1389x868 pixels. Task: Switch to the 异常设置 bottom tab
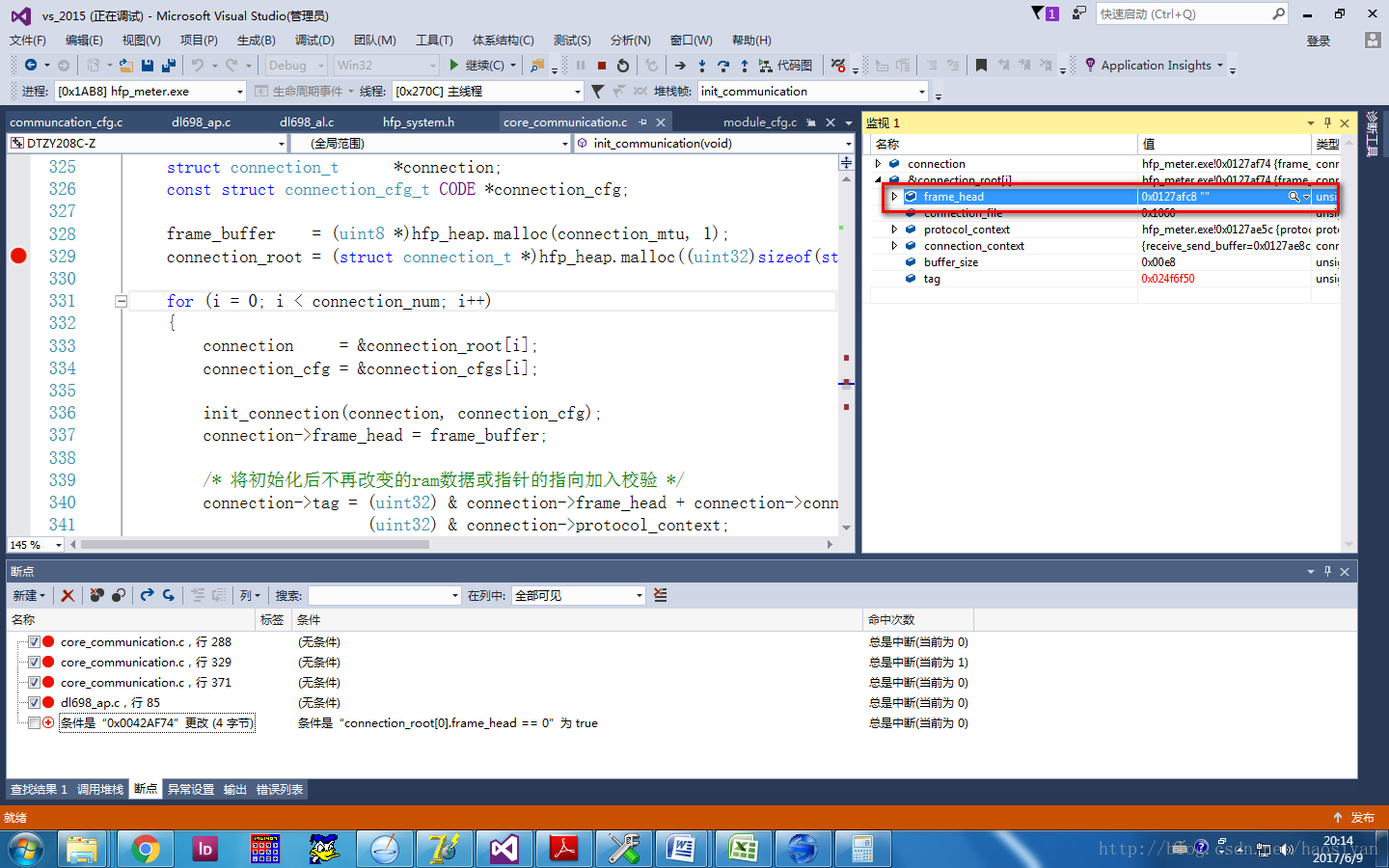(191, 789)
